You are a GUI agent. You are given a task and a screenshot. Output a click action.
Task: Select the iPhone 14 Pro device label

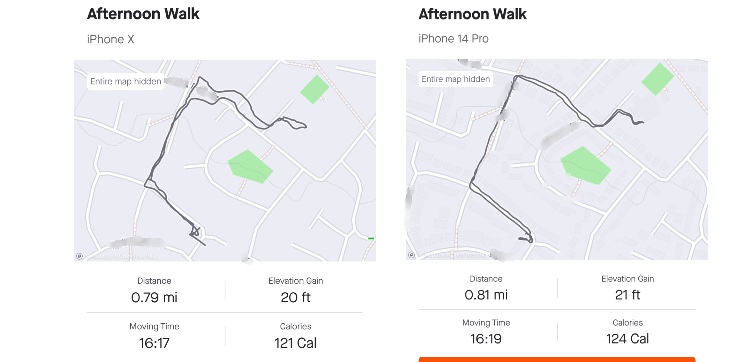pos(454,38)
